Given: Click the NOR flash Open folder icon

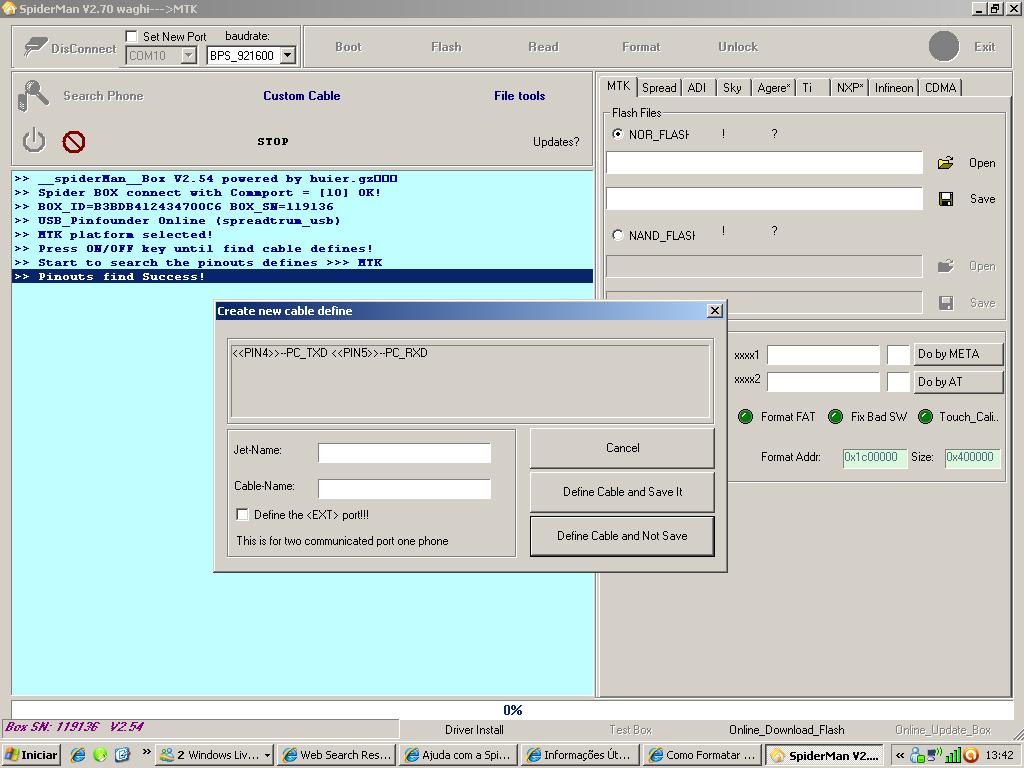Looking at the screenshot, I should [x=945, y=163].
